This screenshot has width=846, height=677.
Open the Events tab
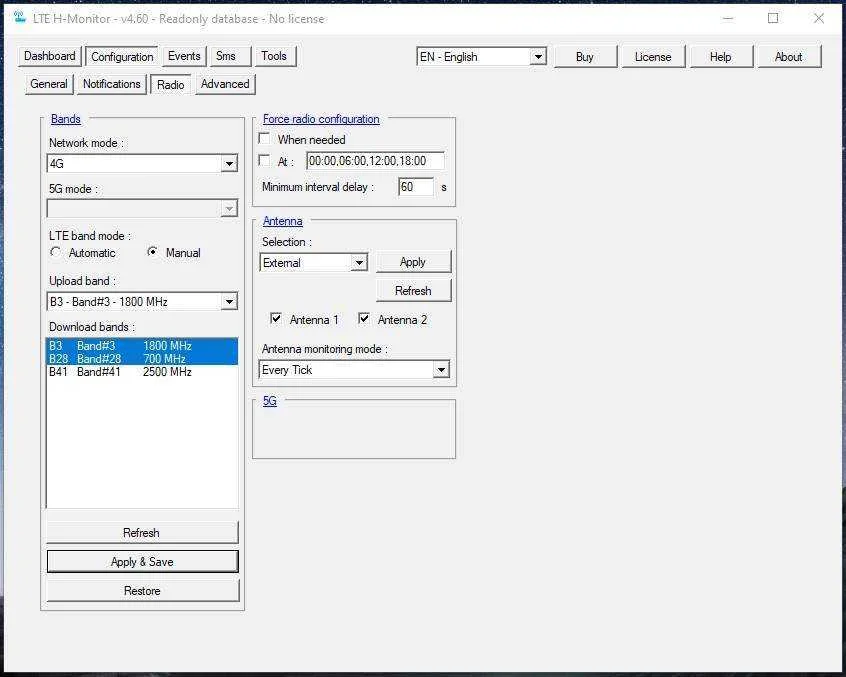point(184,56)
